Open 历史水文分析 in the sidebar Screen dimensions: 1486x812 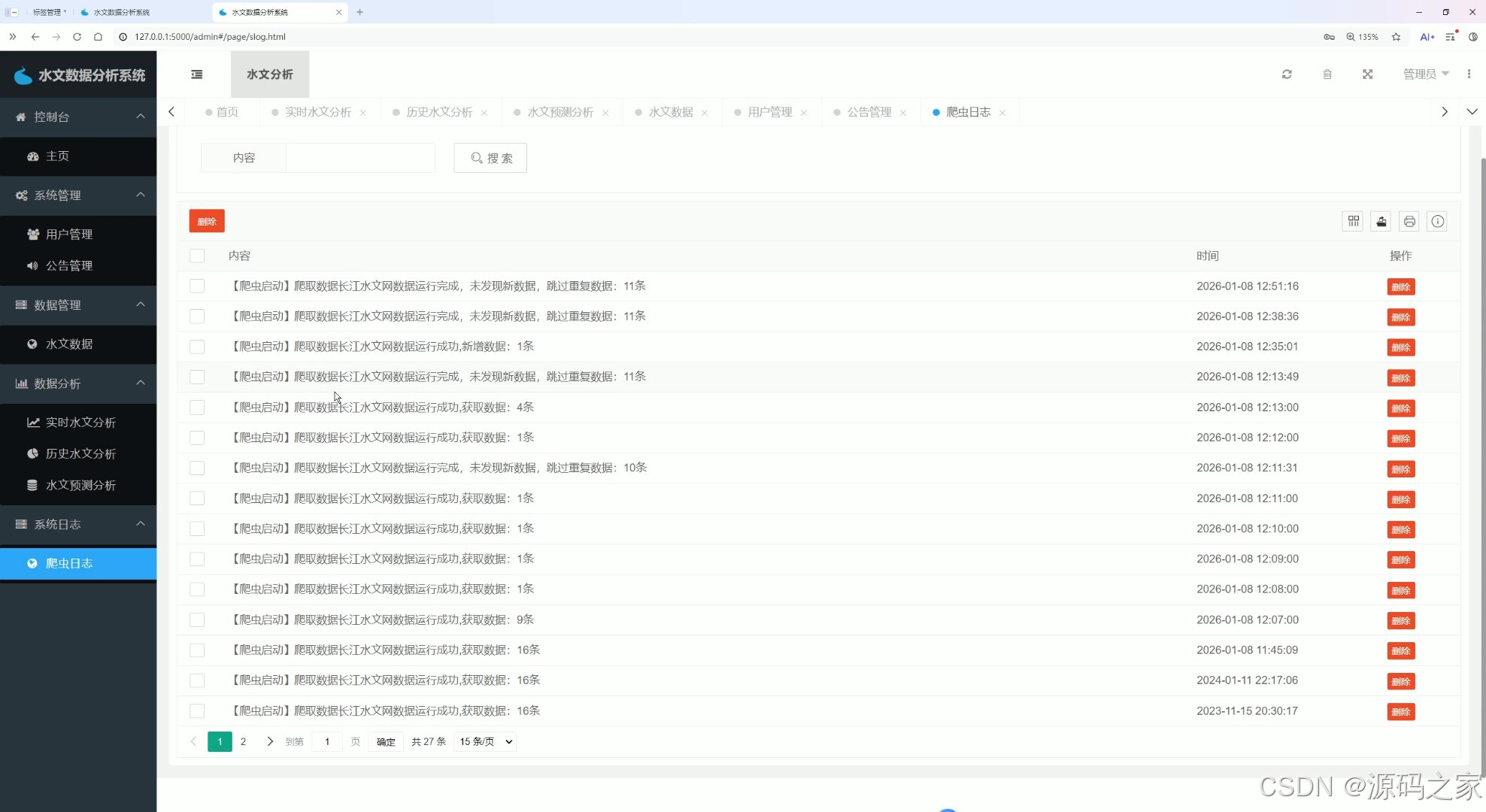click(80, 453)
